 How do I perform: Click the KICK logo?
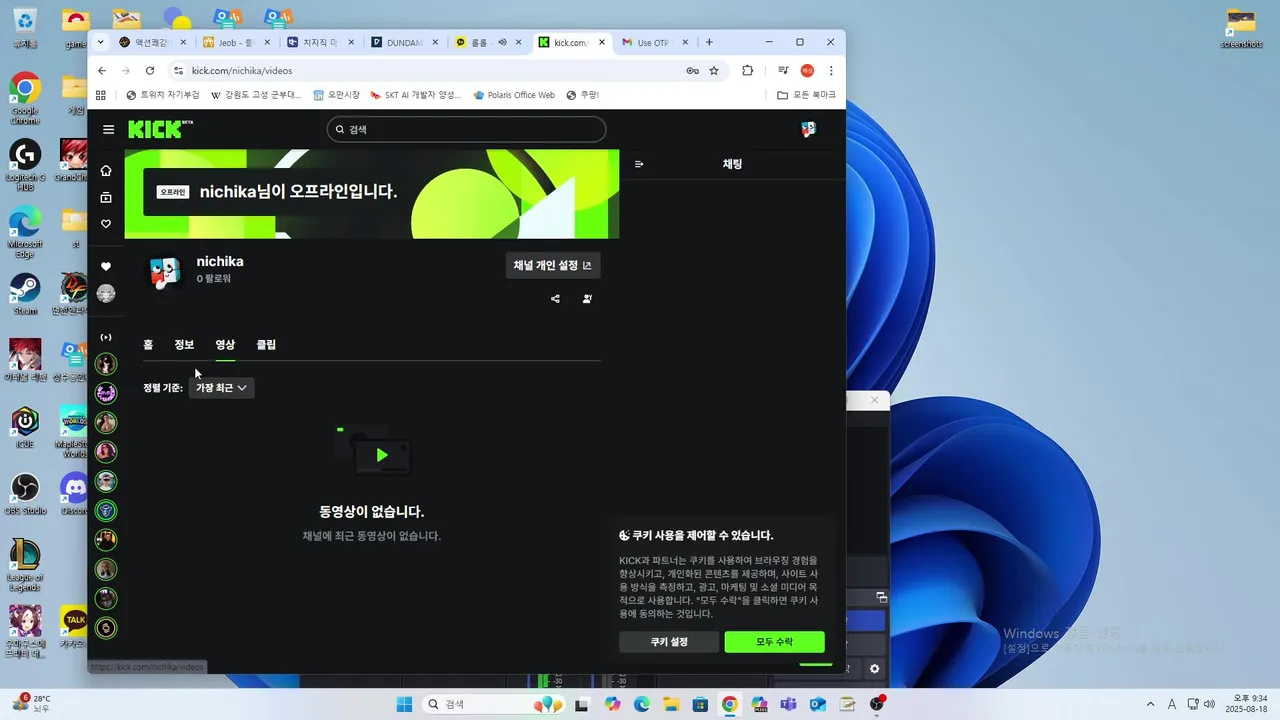point(160,129)
